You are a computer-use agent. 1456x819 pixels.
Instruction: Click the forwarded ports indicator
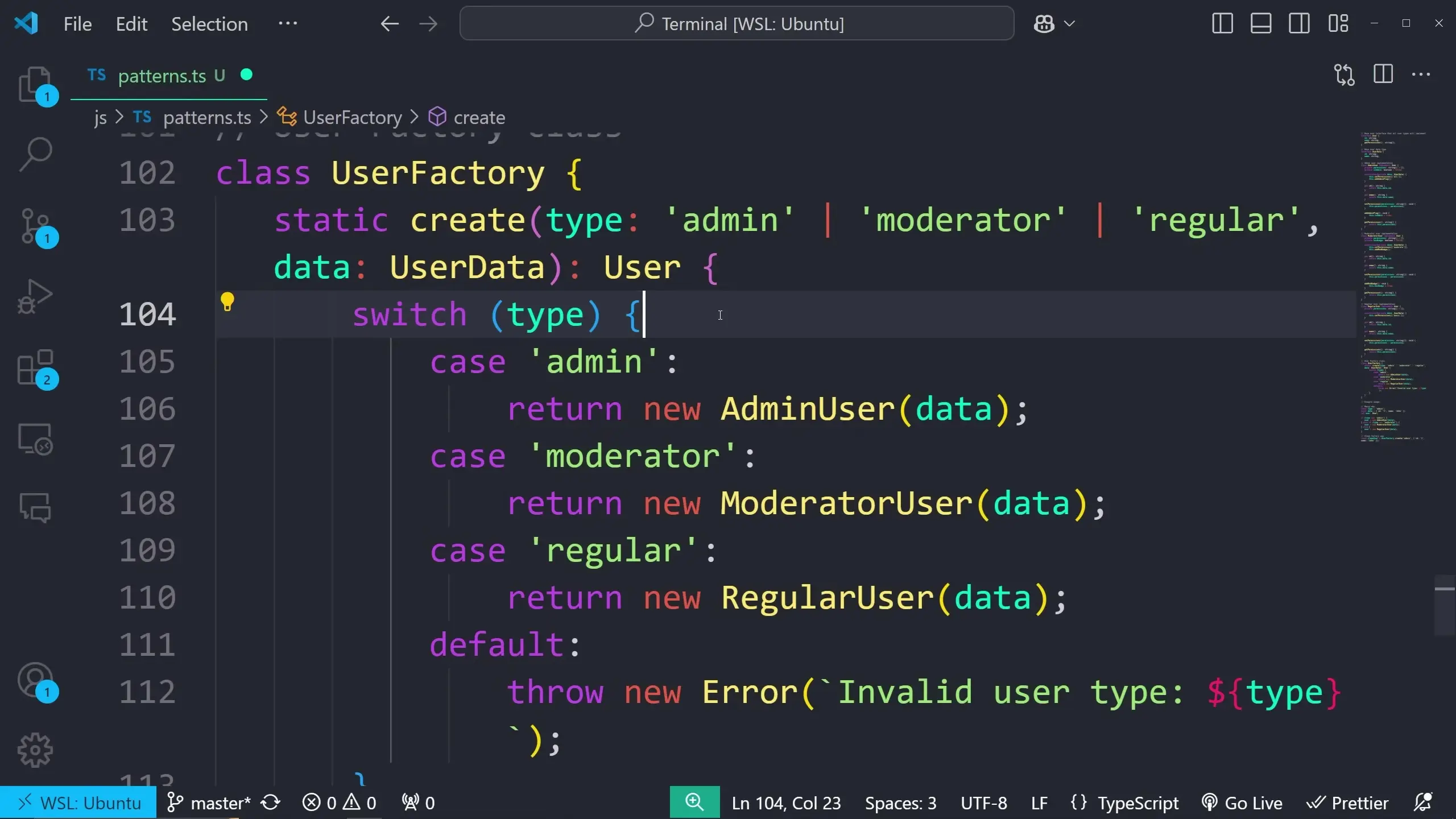418,803
